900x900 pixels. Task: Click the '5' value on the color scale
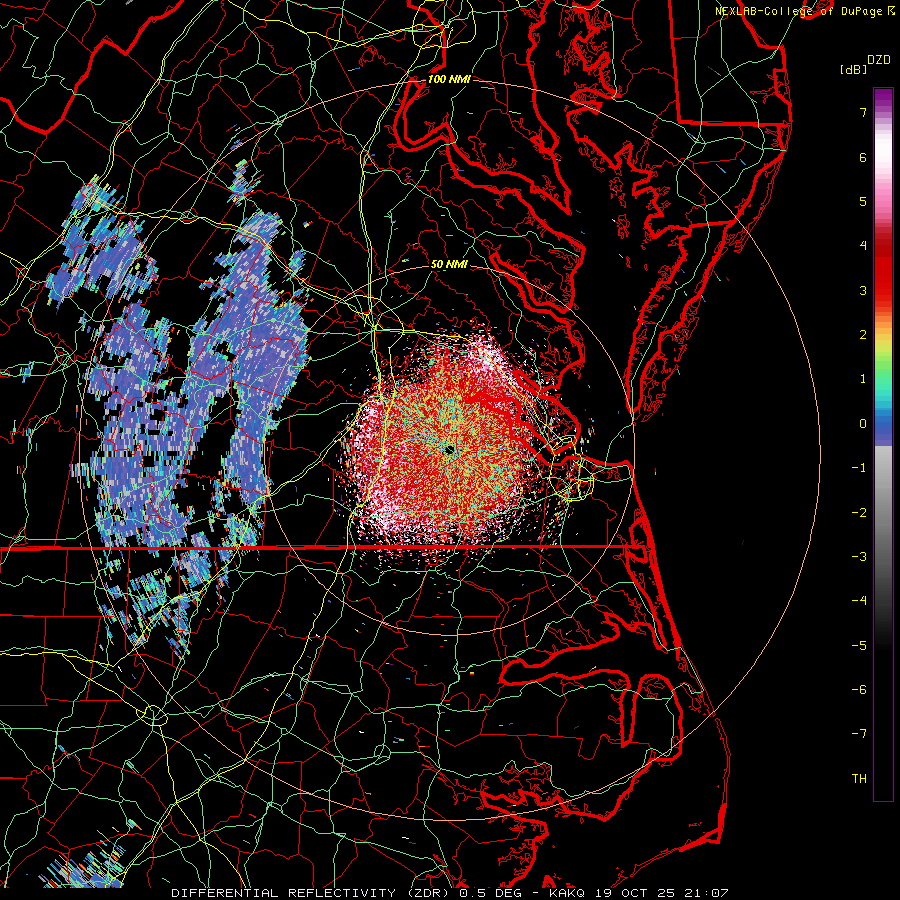tap(863, 201)
